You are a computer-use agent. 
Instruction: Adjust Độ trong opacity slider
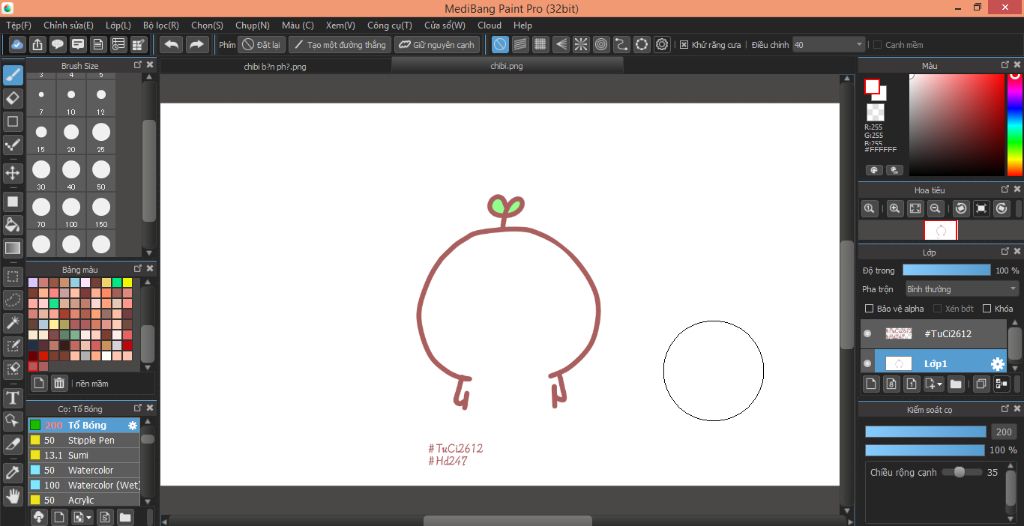pos(946,270)
